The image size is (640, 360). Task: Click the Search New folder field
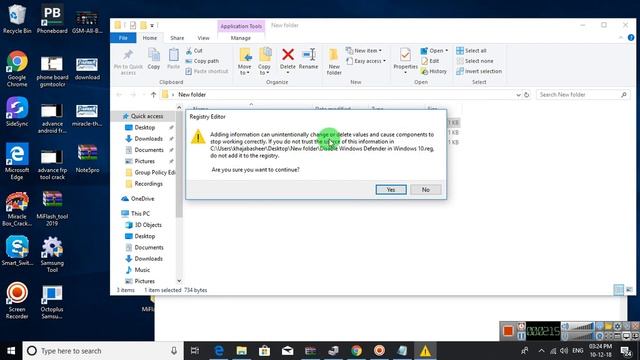(582, 95)
